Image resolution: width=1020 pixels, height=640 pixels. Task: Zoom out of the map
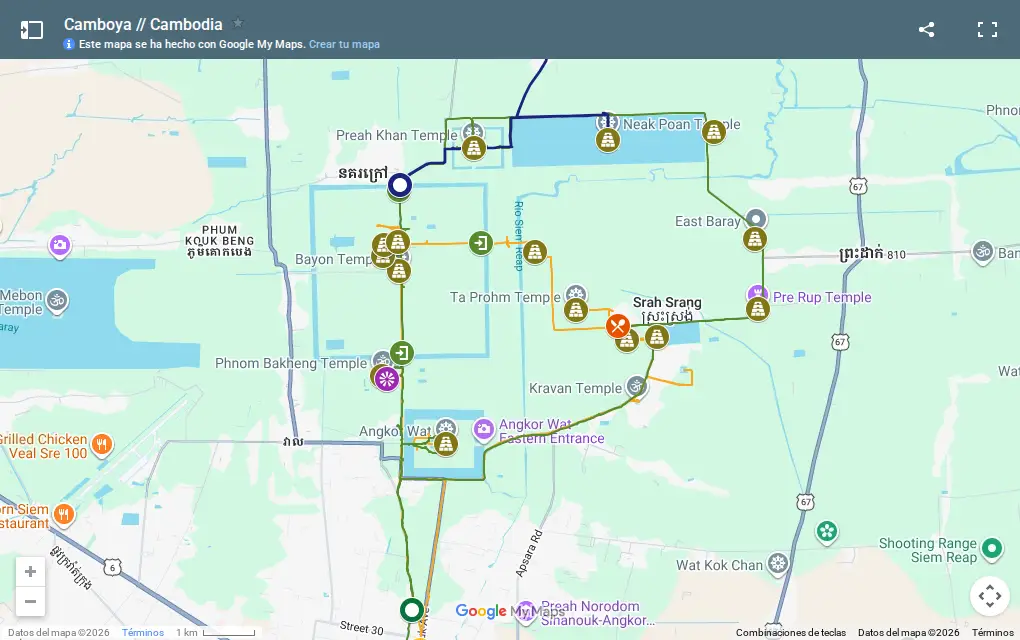click(30, 601)
